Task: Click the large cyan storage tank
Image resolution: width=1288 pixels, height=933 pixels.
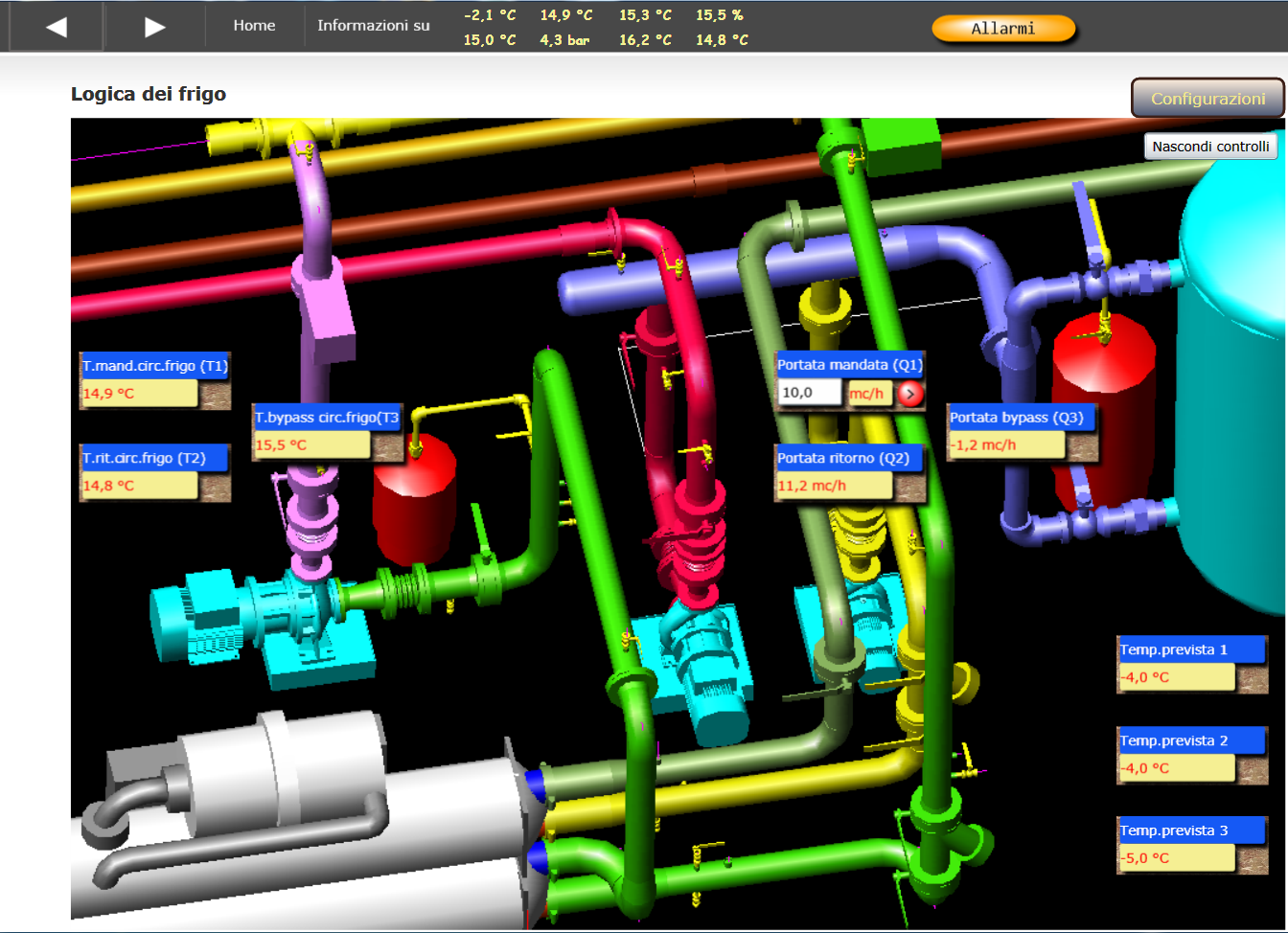Action: point(1236,383)
